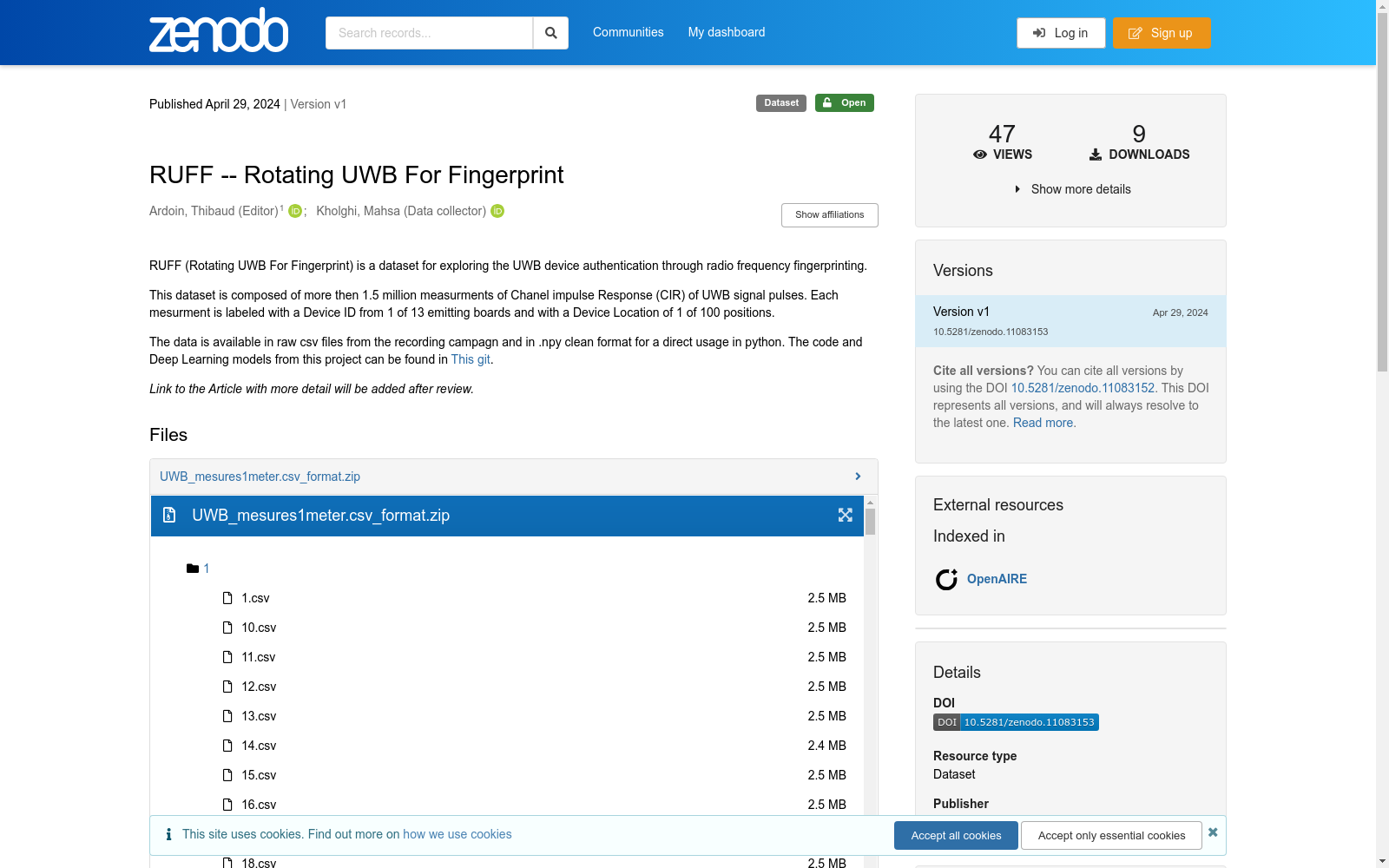This screenshot has width=1389, height=868.
Task: Click the DOI badge
Action: (x=1016, y=722)
